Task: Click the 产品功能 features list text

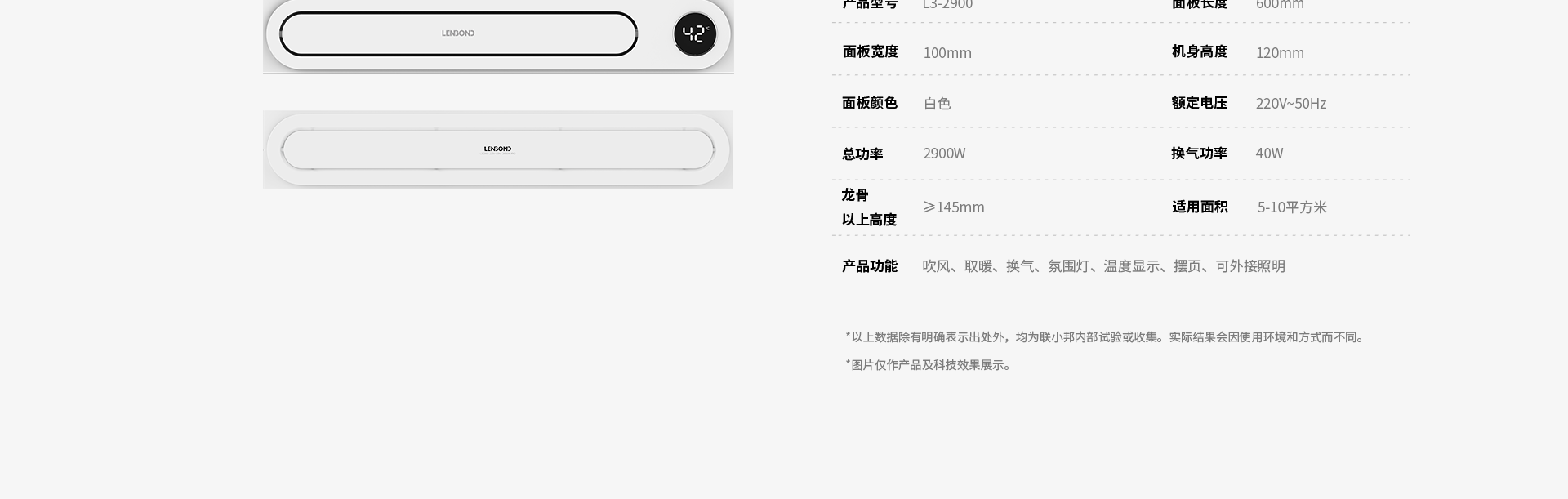Action: 1103,266
